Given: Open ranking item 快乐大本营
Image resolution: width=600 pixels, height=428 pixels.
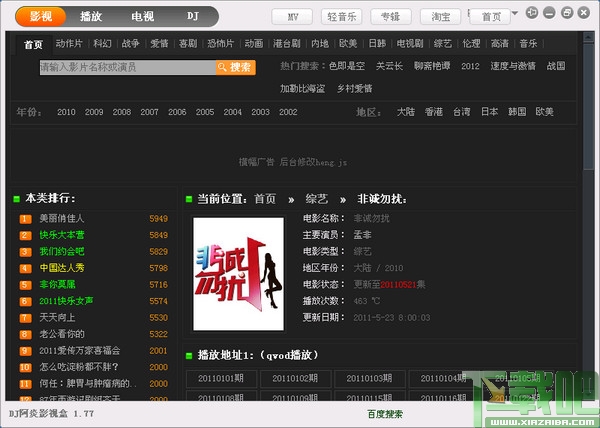Looking at the screenshot, I should click(62, 235).
